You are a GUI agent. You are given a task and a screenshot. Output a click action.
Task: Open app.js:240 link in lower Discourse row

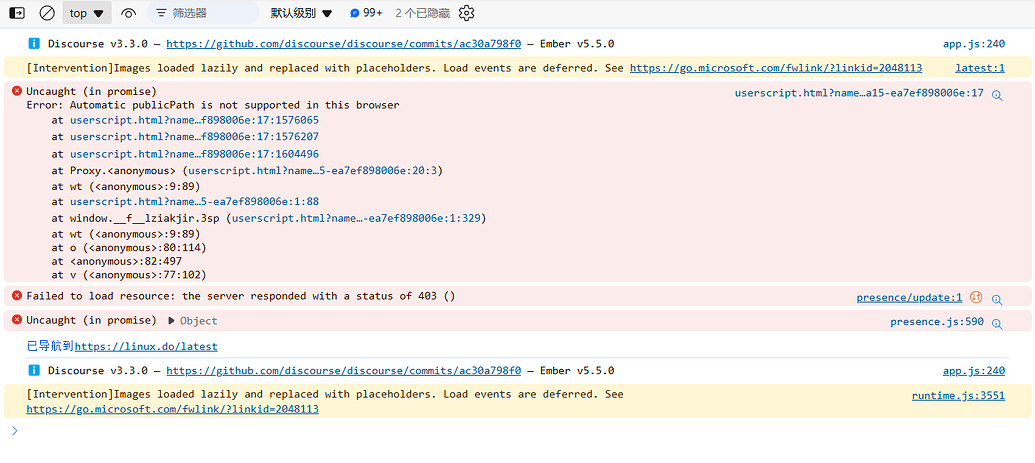974,371
